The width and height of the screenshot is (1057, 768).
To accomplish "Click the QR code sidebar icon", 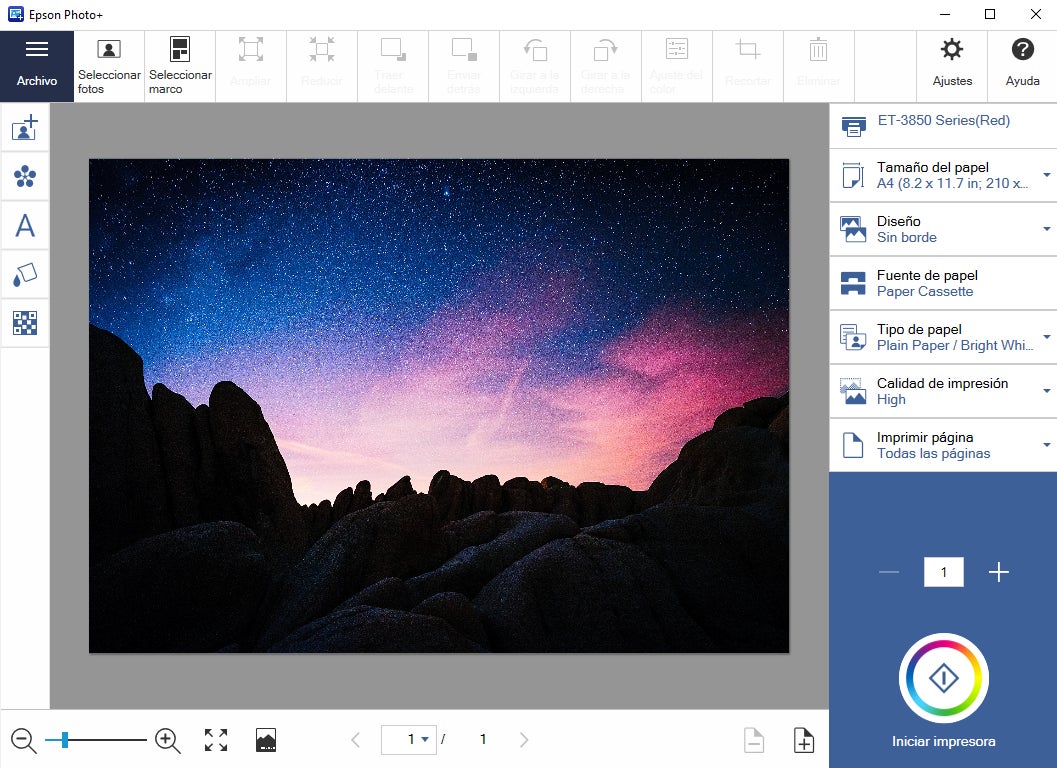I will pos(25,322).
